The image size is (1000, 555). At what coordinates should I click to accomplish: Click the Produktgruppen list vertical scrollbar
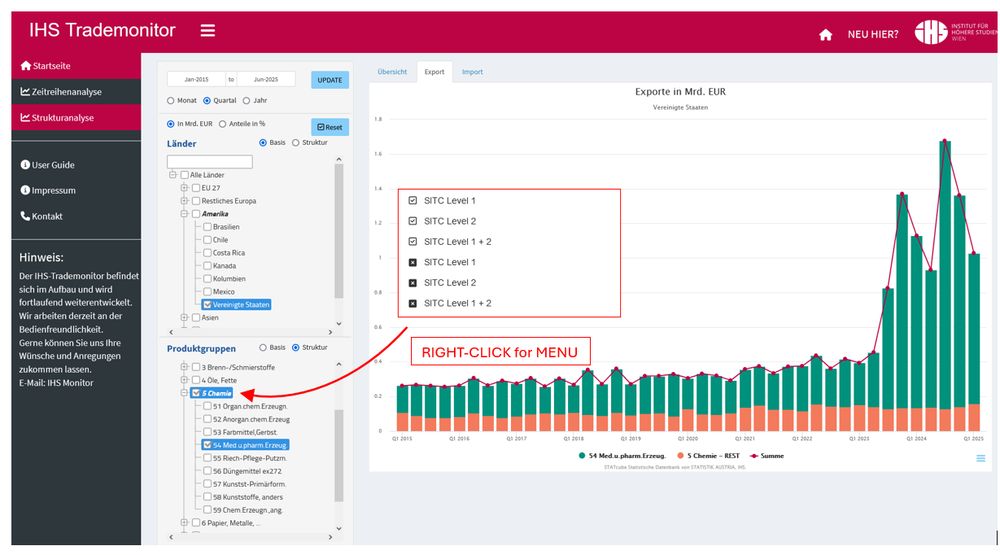click(x=339, y=455)
